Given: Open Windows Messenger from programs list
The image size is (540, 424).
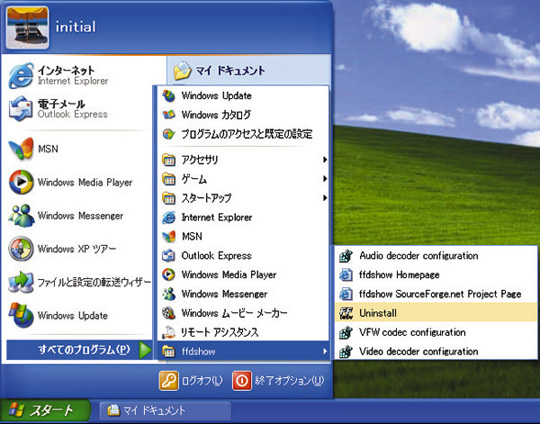Looking at the screenshot, I should pyautogui.click(x=243, y=294).
